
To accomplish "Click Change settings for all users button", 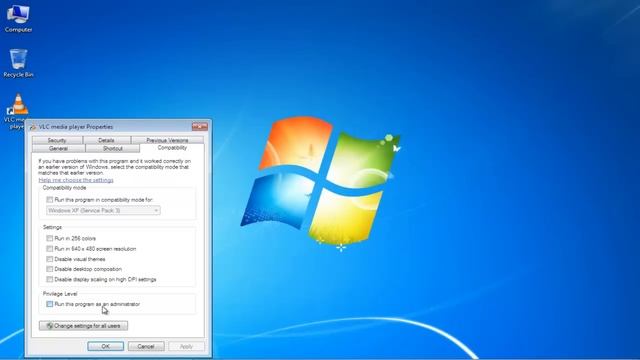I will point(83,326).
